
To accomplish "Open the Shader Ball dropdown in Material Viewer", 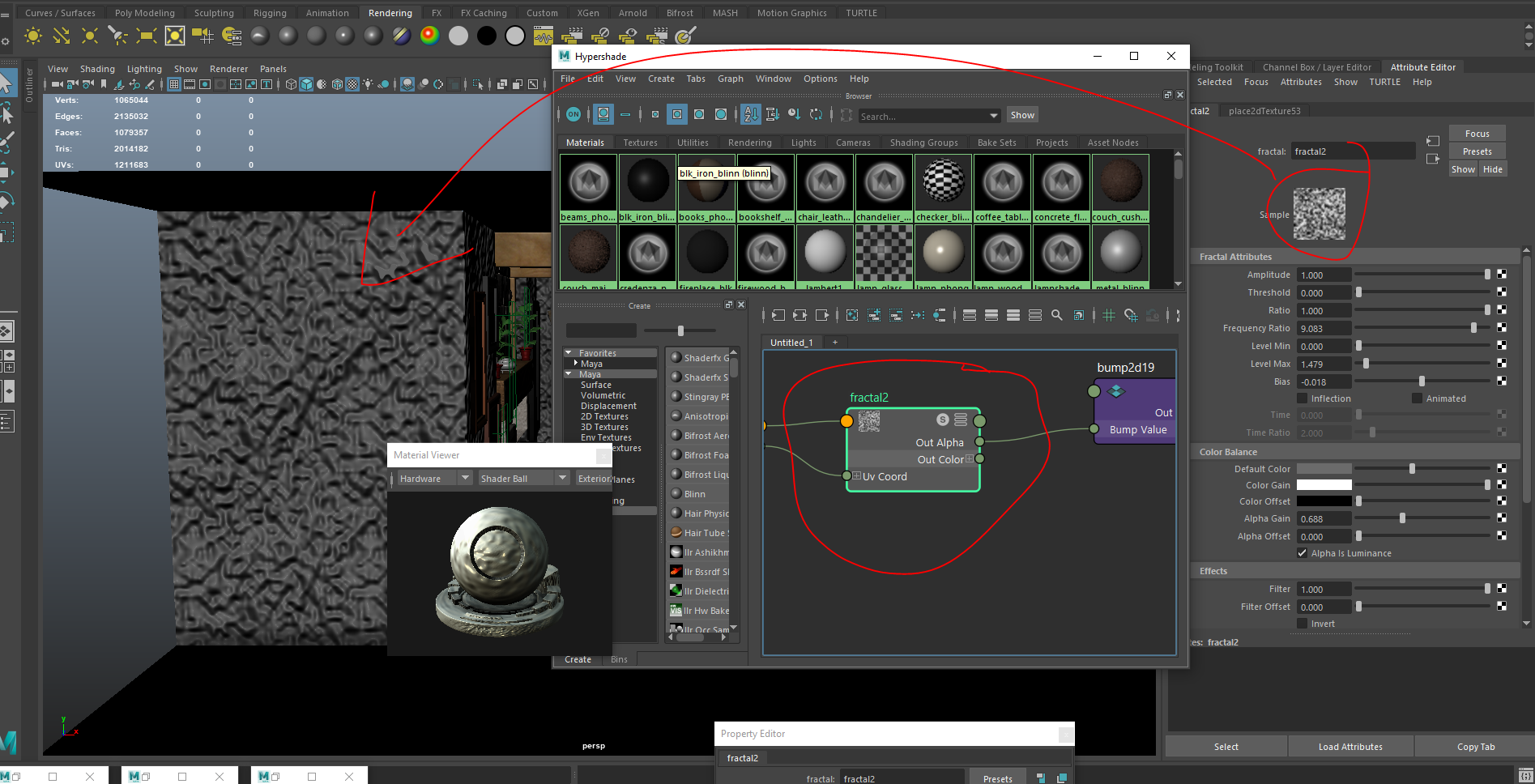I will point(562,478).
